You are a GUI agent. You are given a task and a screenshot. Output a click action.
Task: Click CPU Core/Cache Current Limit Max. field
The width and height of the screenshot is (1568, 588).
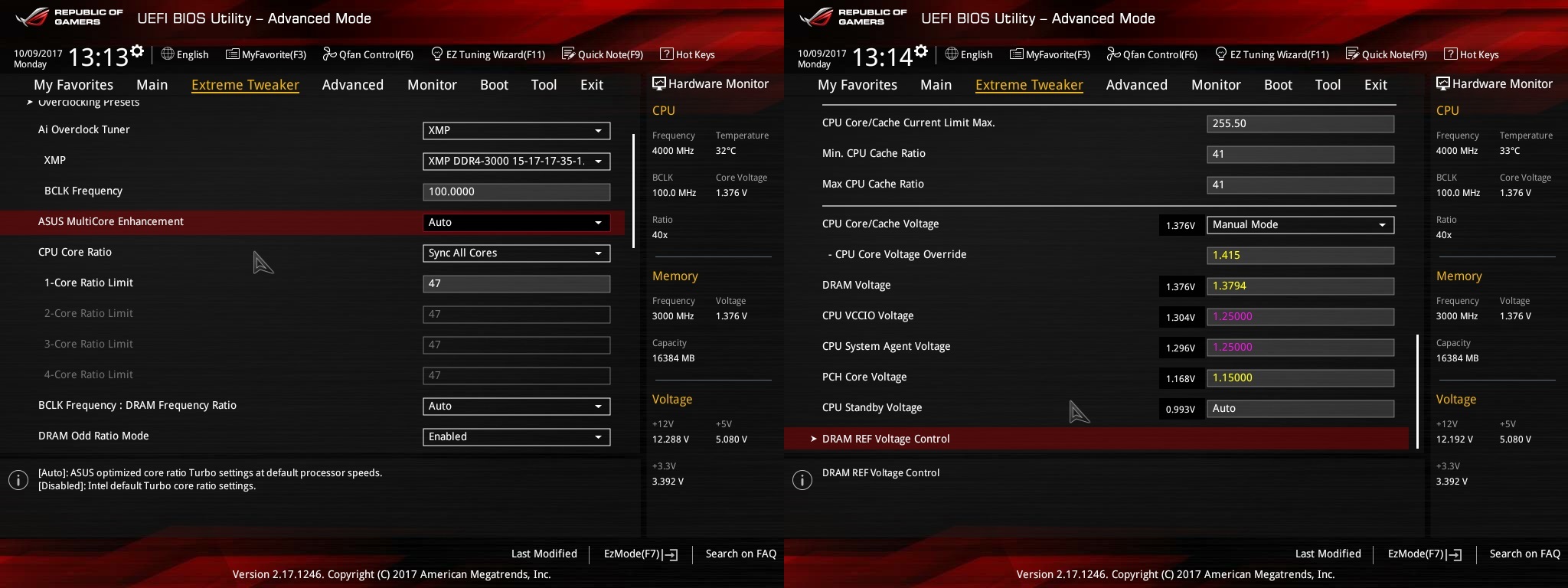1300,124
